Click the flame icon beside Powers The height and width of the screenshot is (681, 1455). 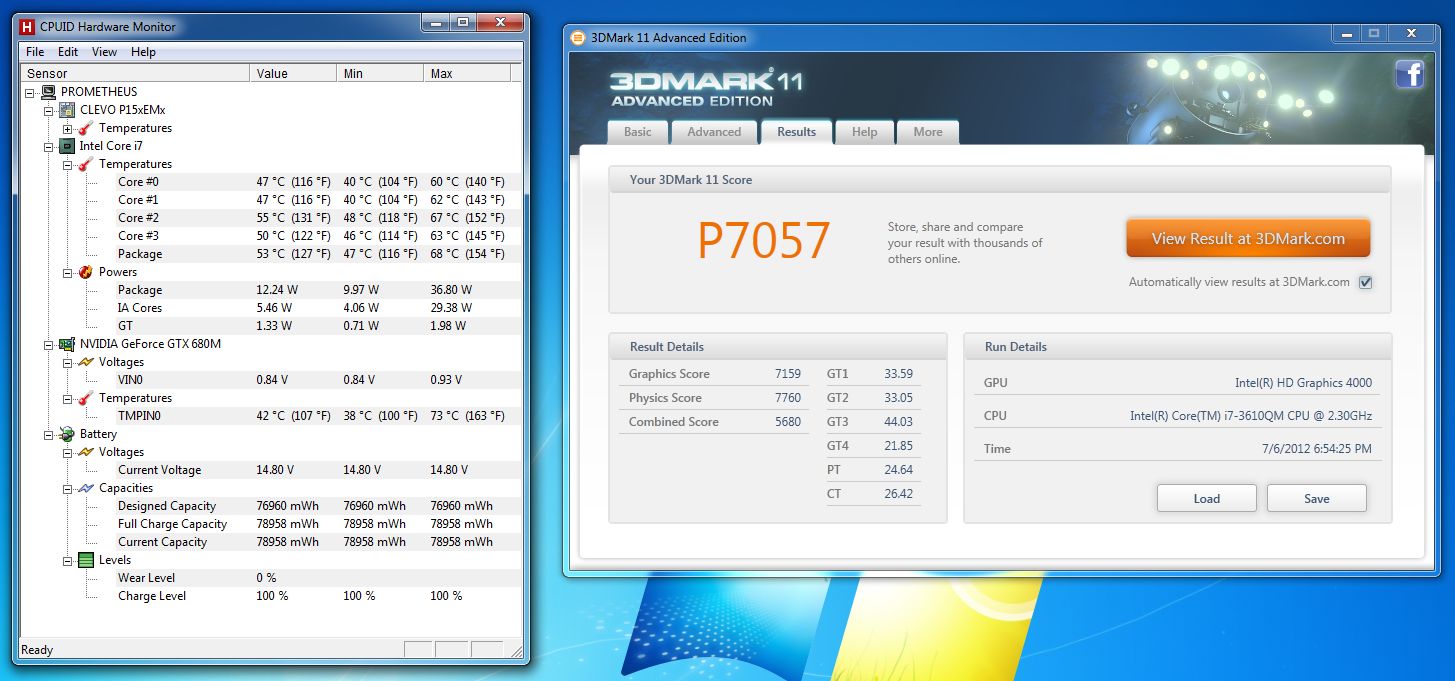pos(86,272)
